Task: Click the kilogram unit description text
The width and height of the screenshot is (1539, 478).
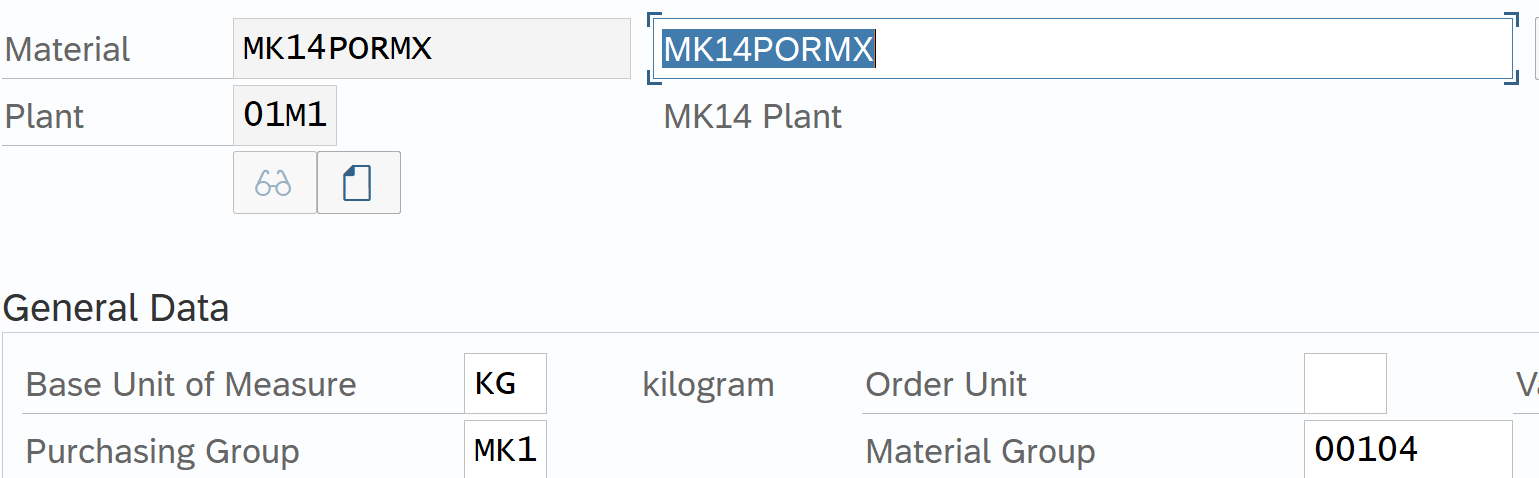Action: coord(708,385)
